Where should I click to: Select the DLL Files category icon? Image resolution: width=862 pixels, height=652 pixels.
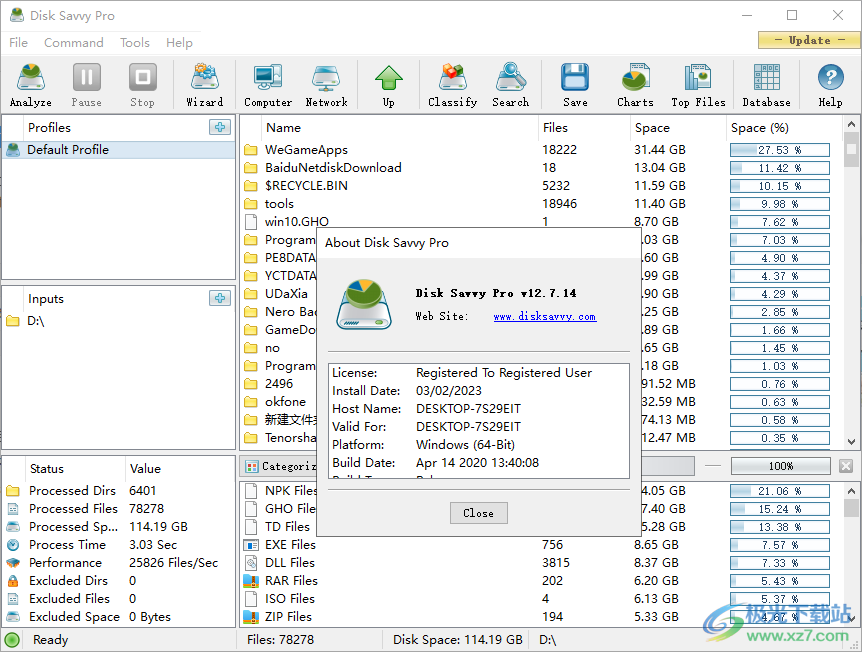coord(251,562)
